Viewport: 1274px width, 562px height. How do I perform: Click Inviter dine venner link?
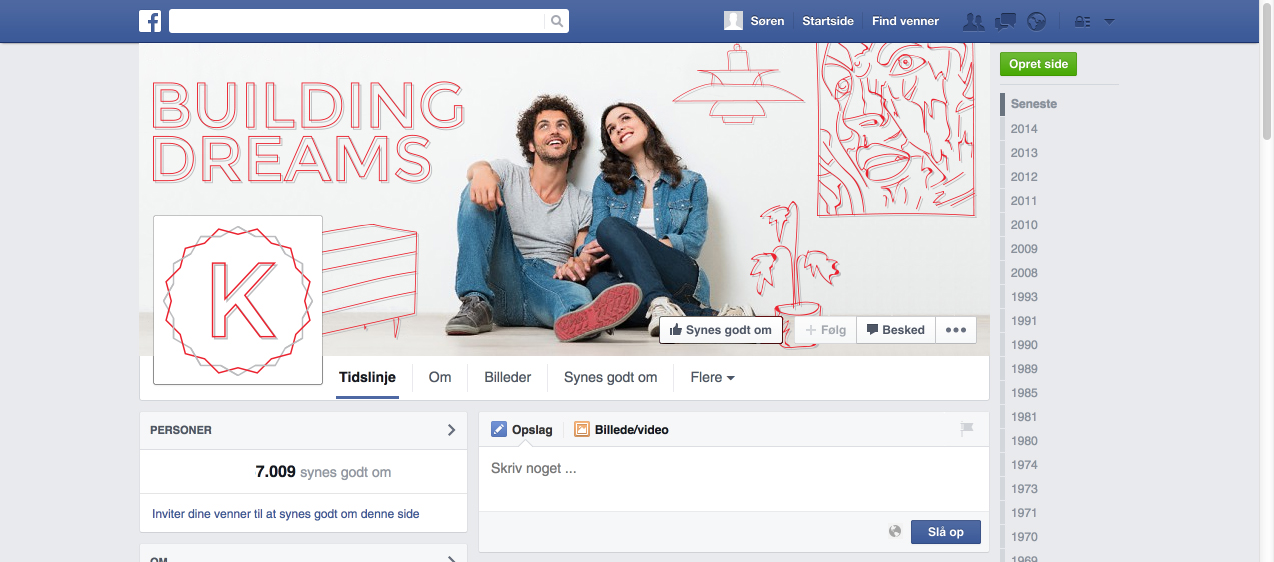tap(285, 514)
